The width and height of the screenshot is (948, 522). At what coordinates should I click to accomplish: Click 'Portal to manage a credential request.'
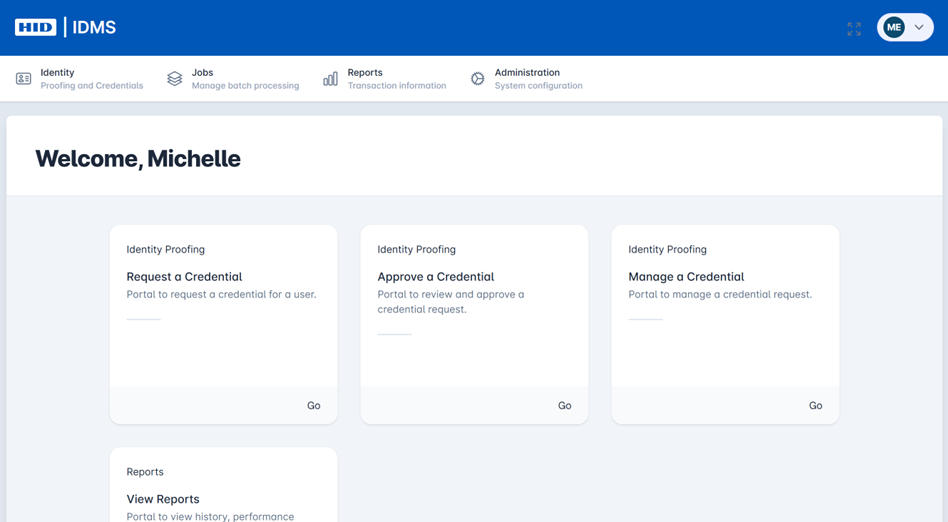(720, 295)
